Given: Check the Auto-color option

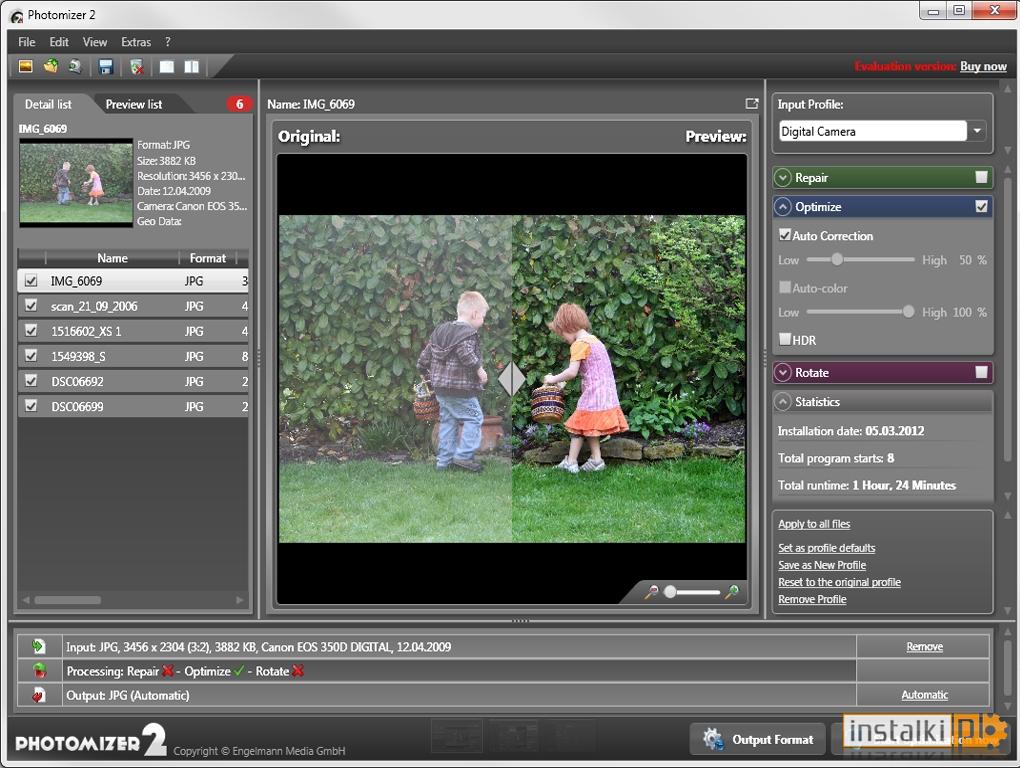Looking at the screenshot, I should (x=785, y=287).
